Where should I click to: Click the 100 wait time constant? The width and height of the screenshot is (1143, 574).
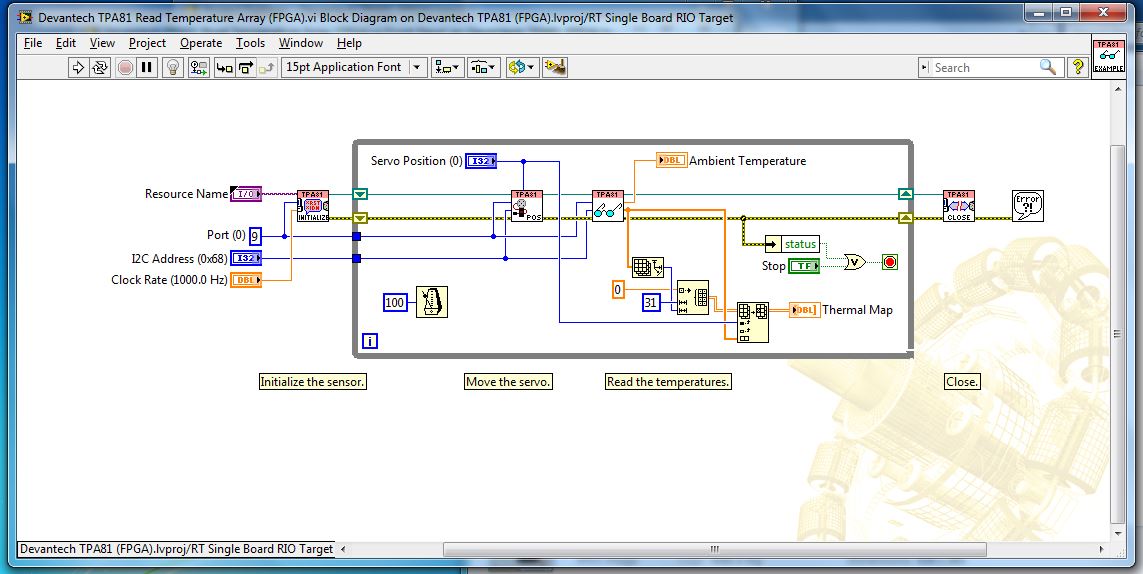[394, 303]
